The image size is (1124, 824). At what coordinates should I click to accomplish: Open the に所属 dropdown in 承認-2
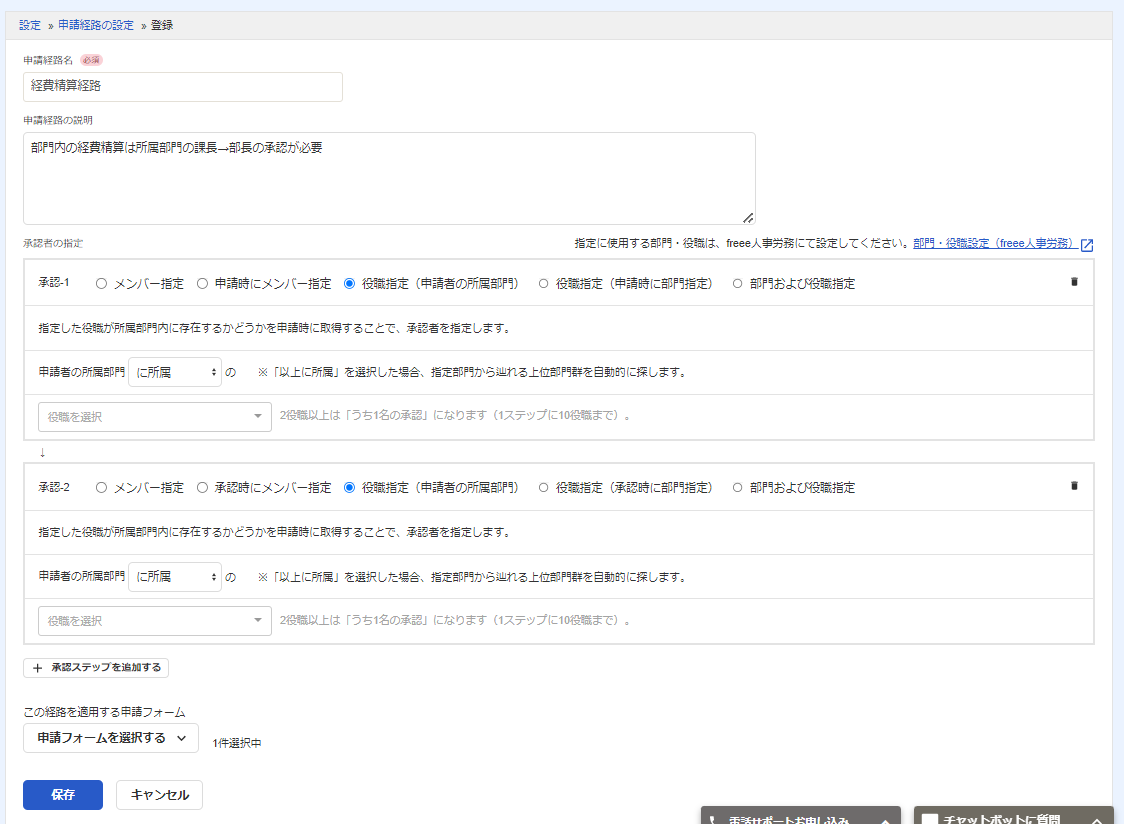click(175, 577)
